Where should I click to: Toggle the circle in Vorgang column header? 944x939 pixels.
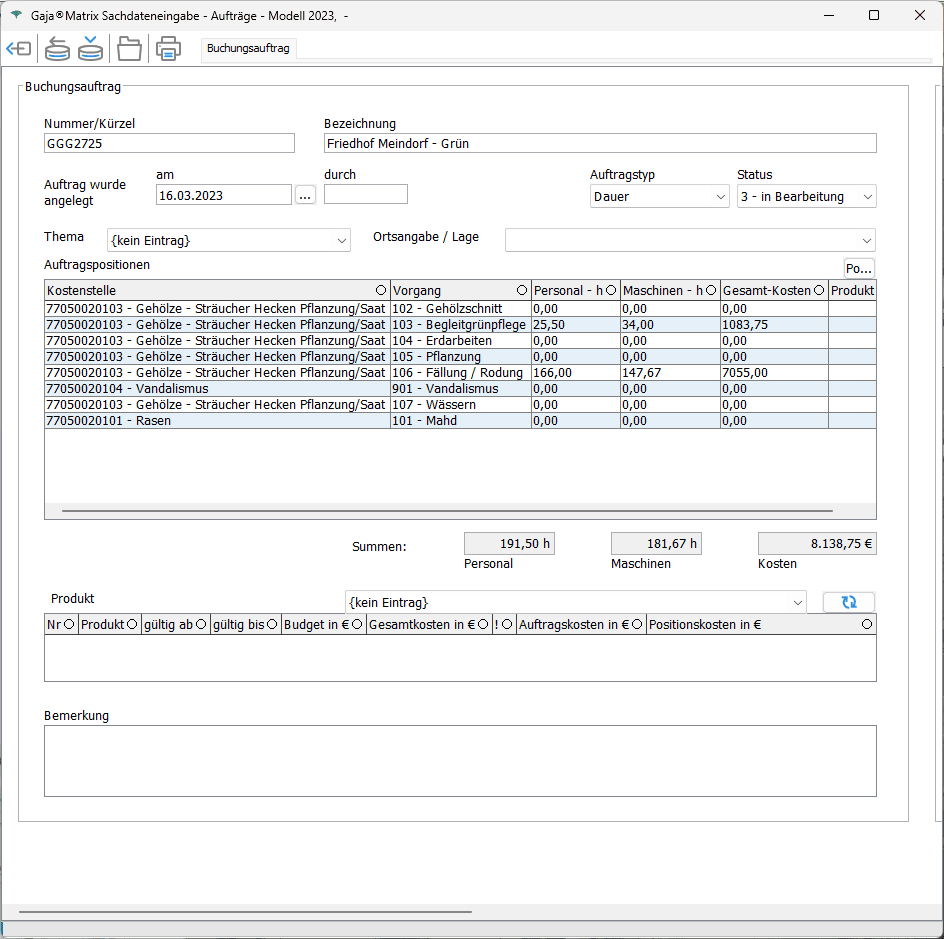coord(521,291)
